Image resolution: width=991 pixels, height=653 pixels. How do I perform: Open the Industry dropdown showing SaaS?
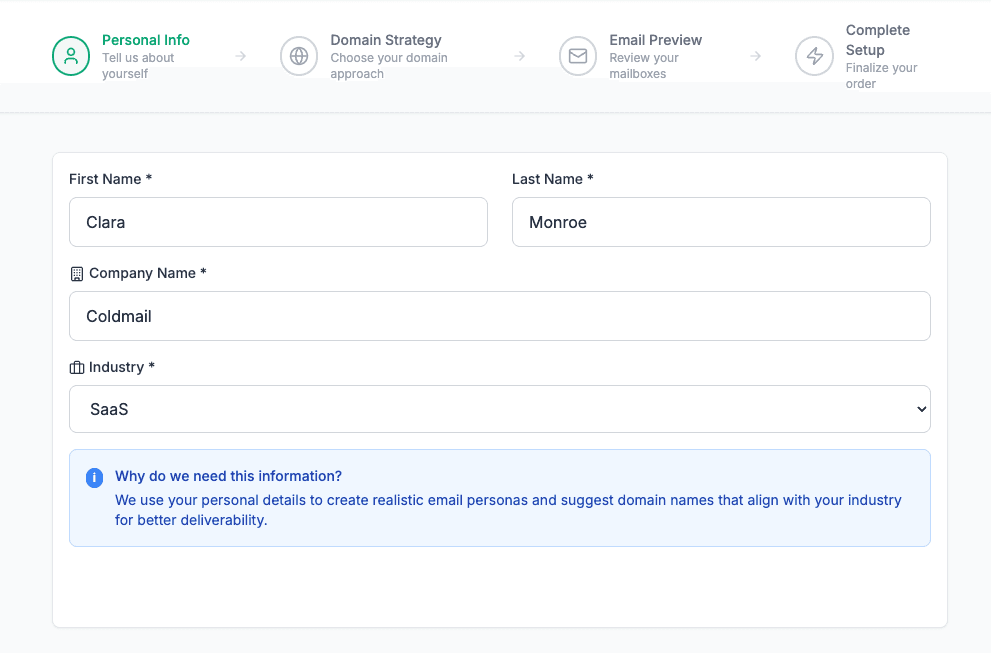(499, 409)
